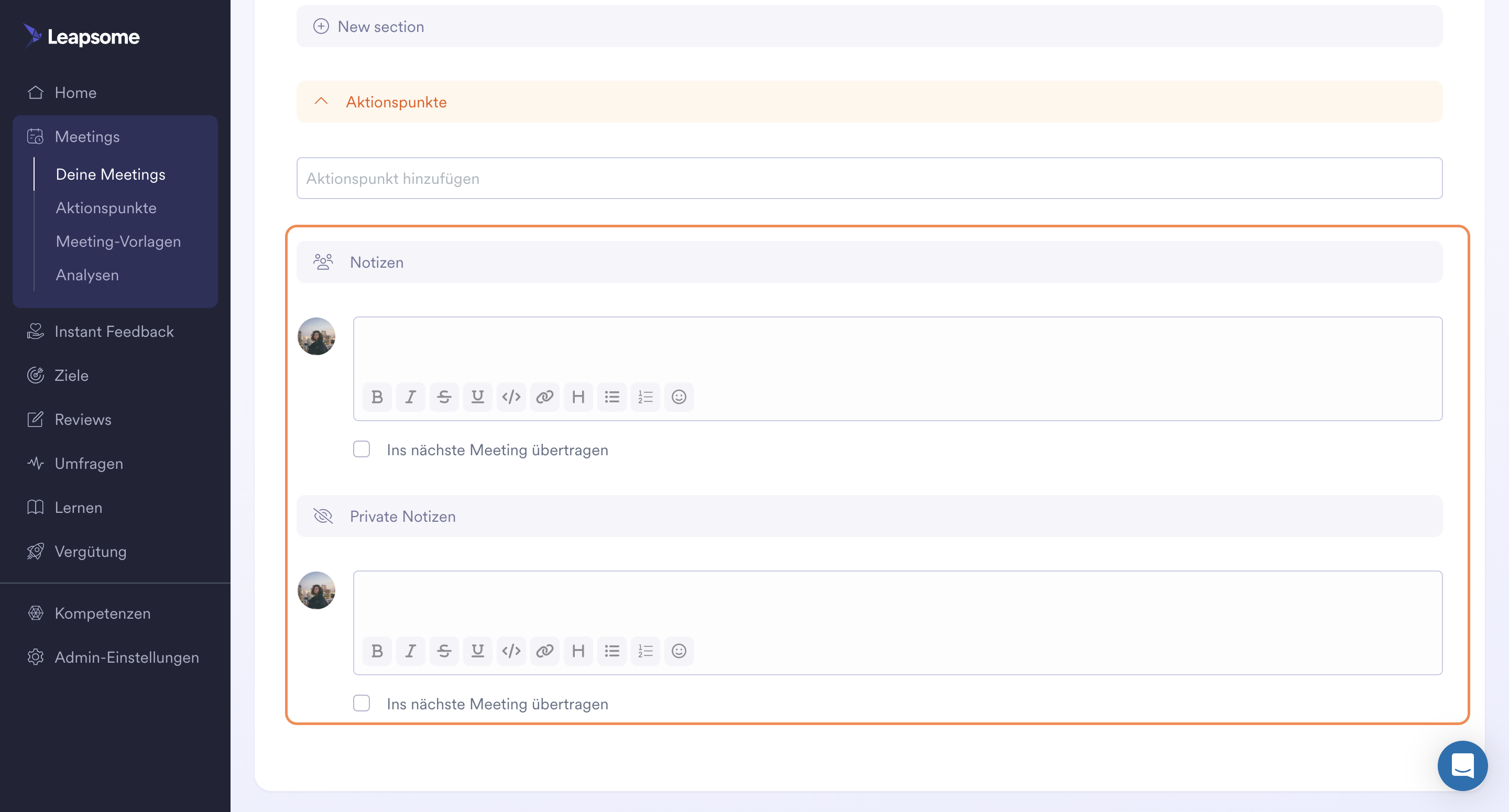Screen dimensions: 1509x812
Task: Focus the 'Aktionspunkt hinzufügen' input field
Action: 869,178
